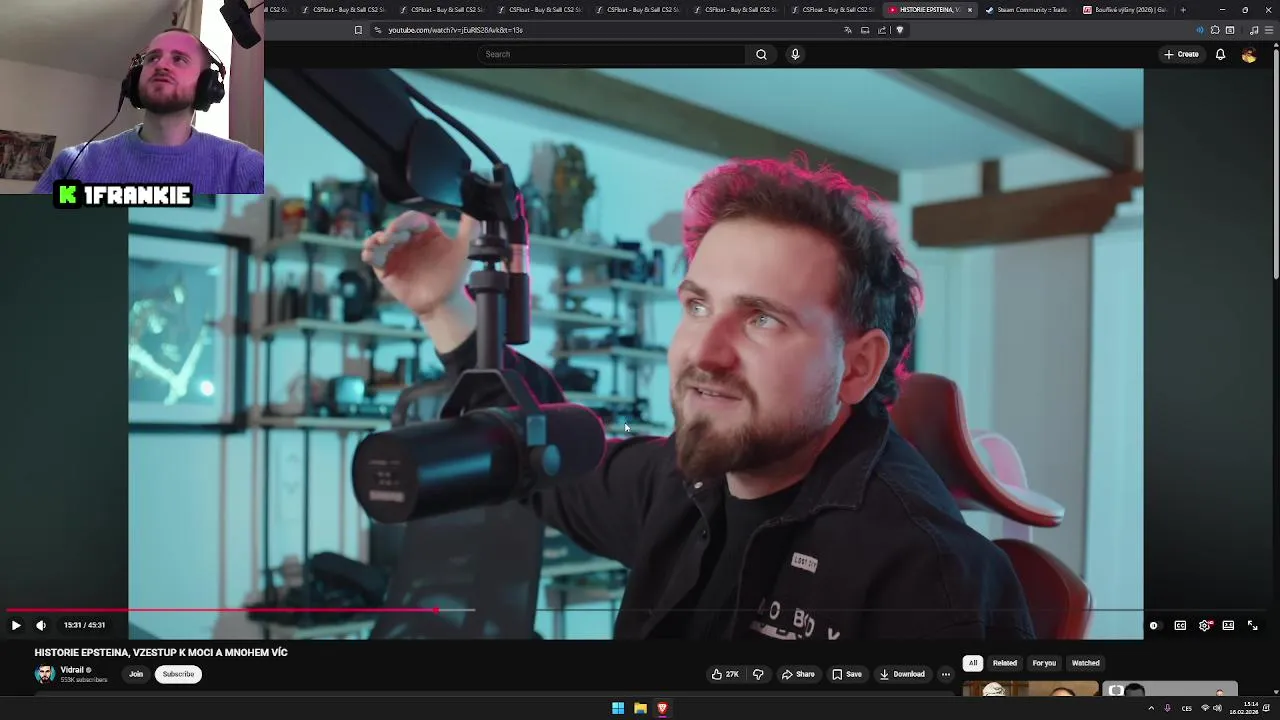Image resolution: width=1280 pixels, height=720 pixels.
Task: Open the YouTube account avatar menu
Action: click(1249, 55)
